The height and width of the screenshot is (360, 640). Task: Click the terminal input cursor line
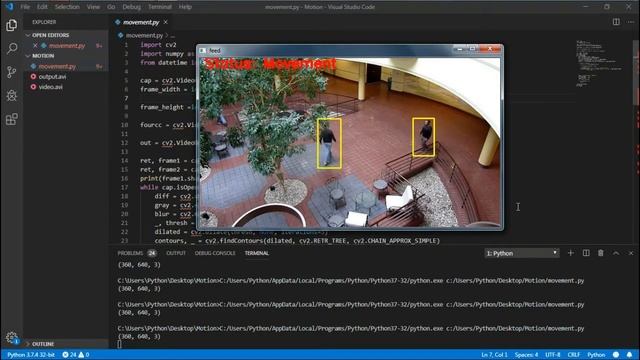point(119,344)
